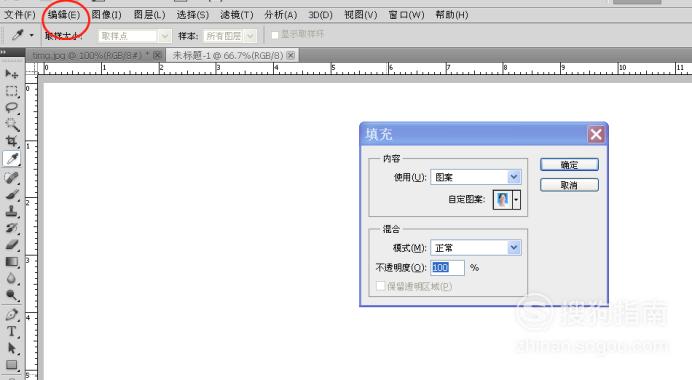Select the Rectangle shape tool
The width and height of the screenshot is (692, 380).
11,365
